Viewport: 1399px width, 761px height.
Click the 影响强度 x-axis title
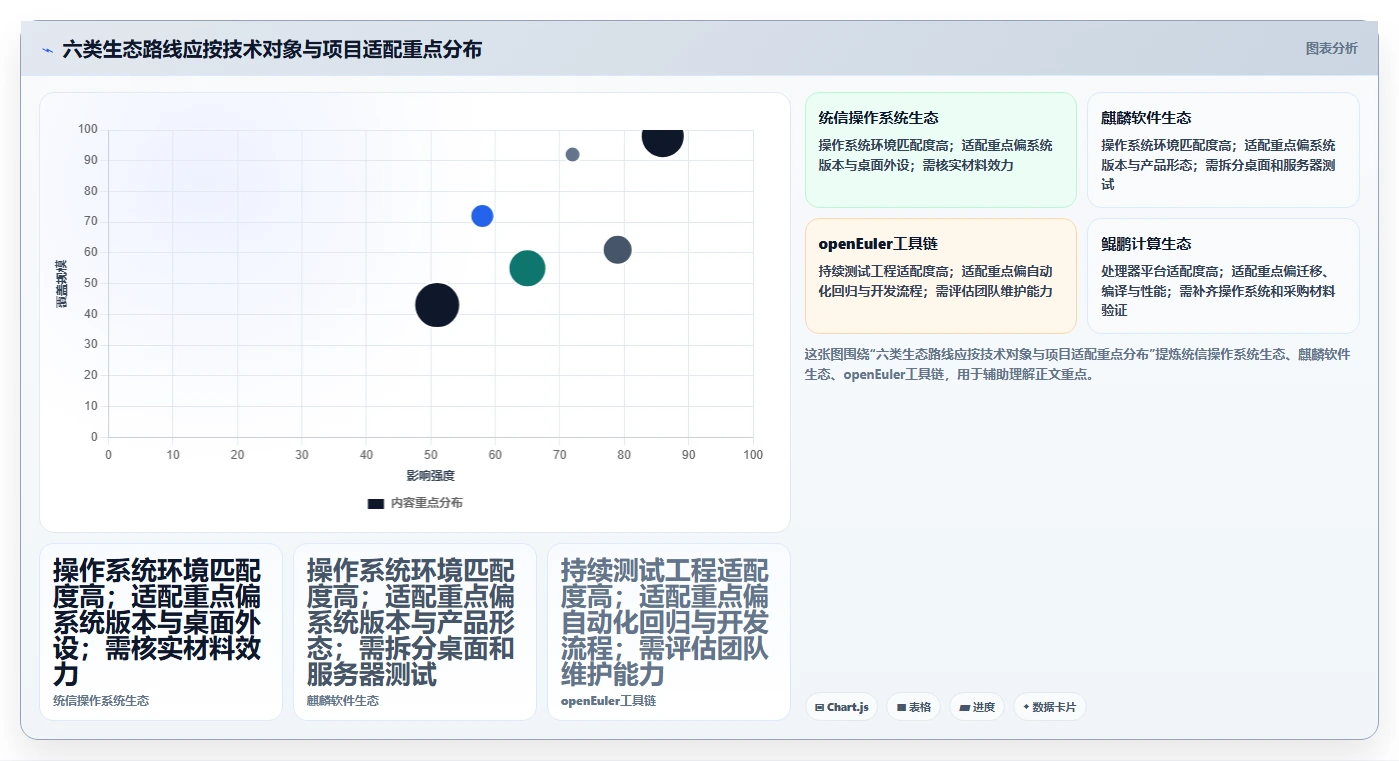click(431, 476)
